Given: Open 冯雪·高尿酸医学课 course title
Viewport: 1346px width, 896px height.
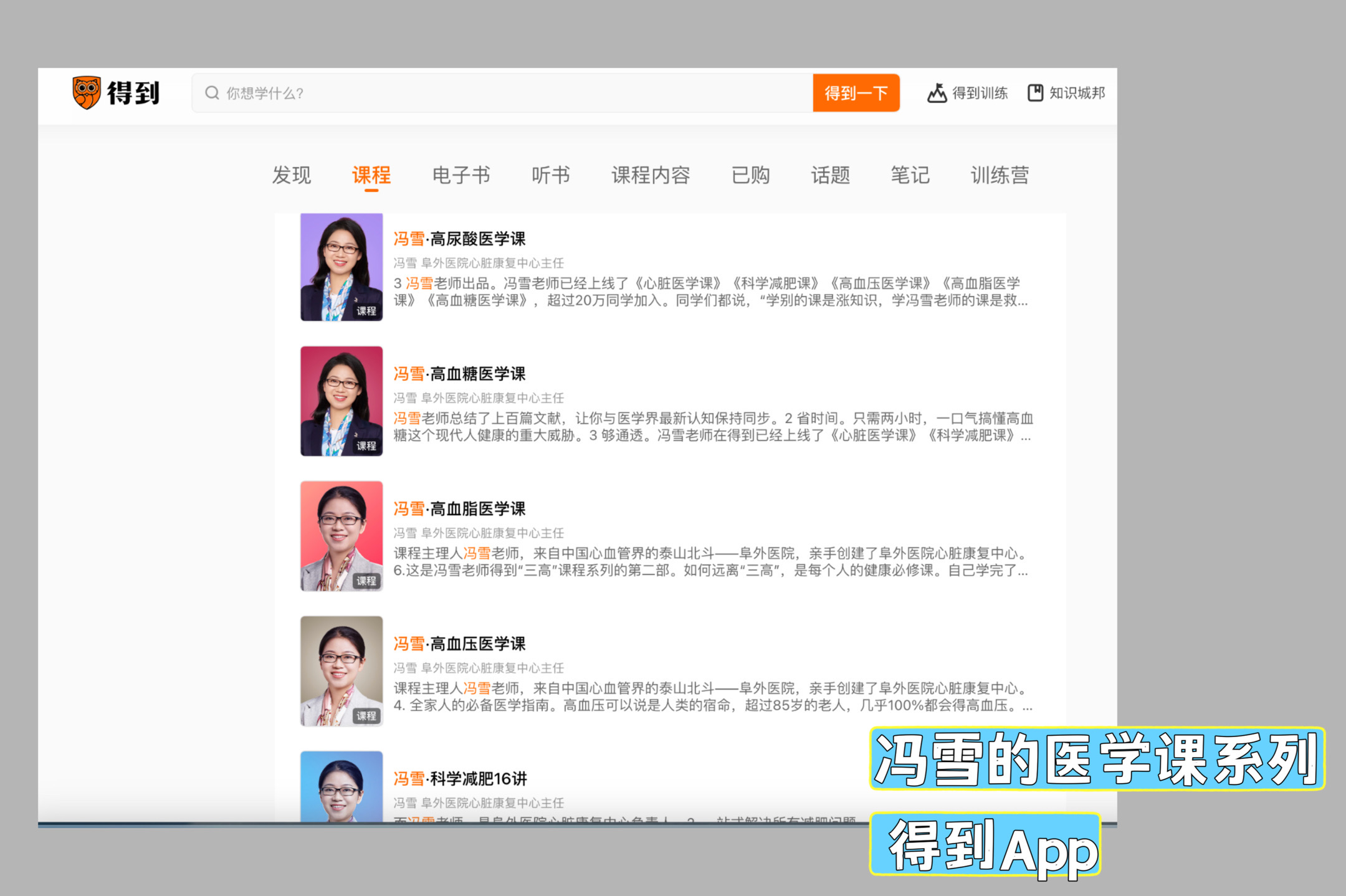Looking at the screenshot, I should click(459, 239).
